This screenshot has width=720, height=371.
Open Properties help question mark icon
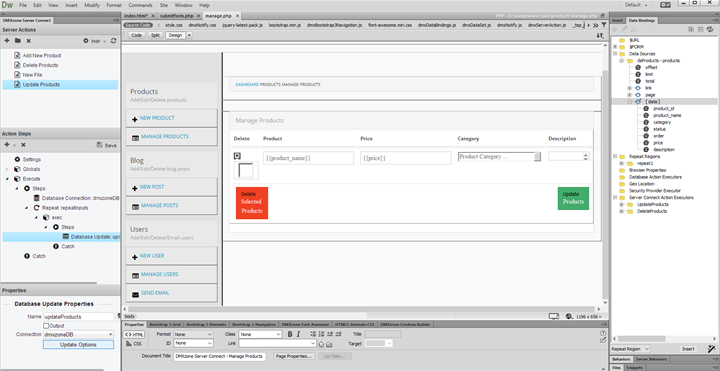click(603, 333)
